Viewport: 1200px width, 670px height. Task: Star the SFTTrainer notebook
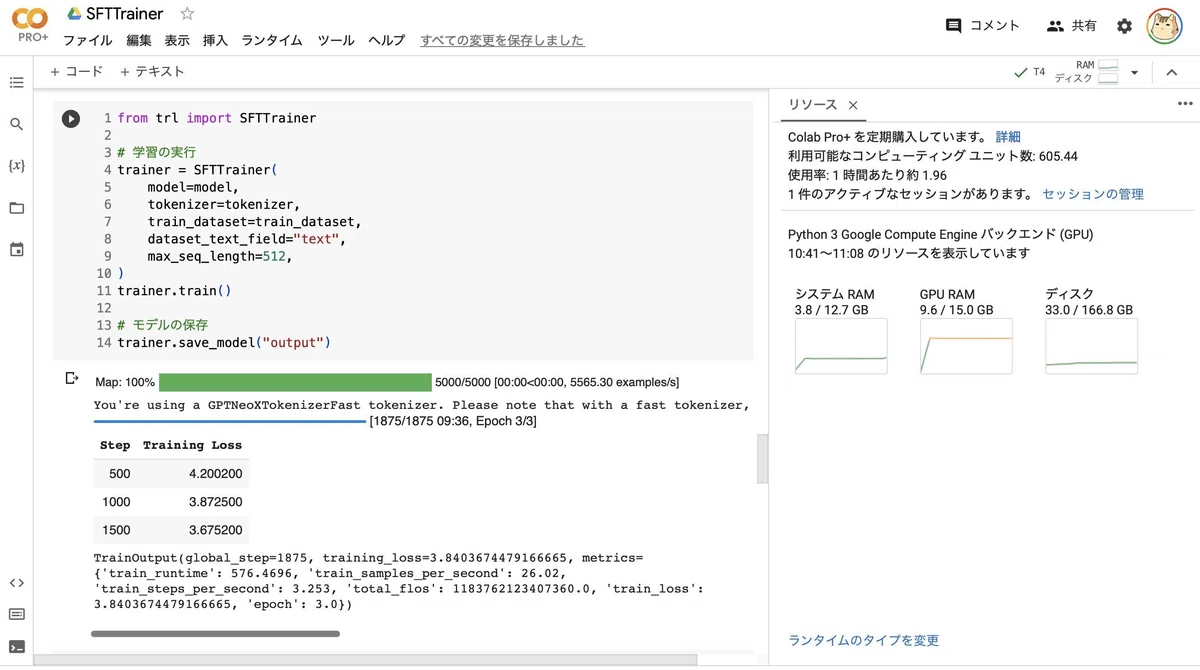pos(187,15)
